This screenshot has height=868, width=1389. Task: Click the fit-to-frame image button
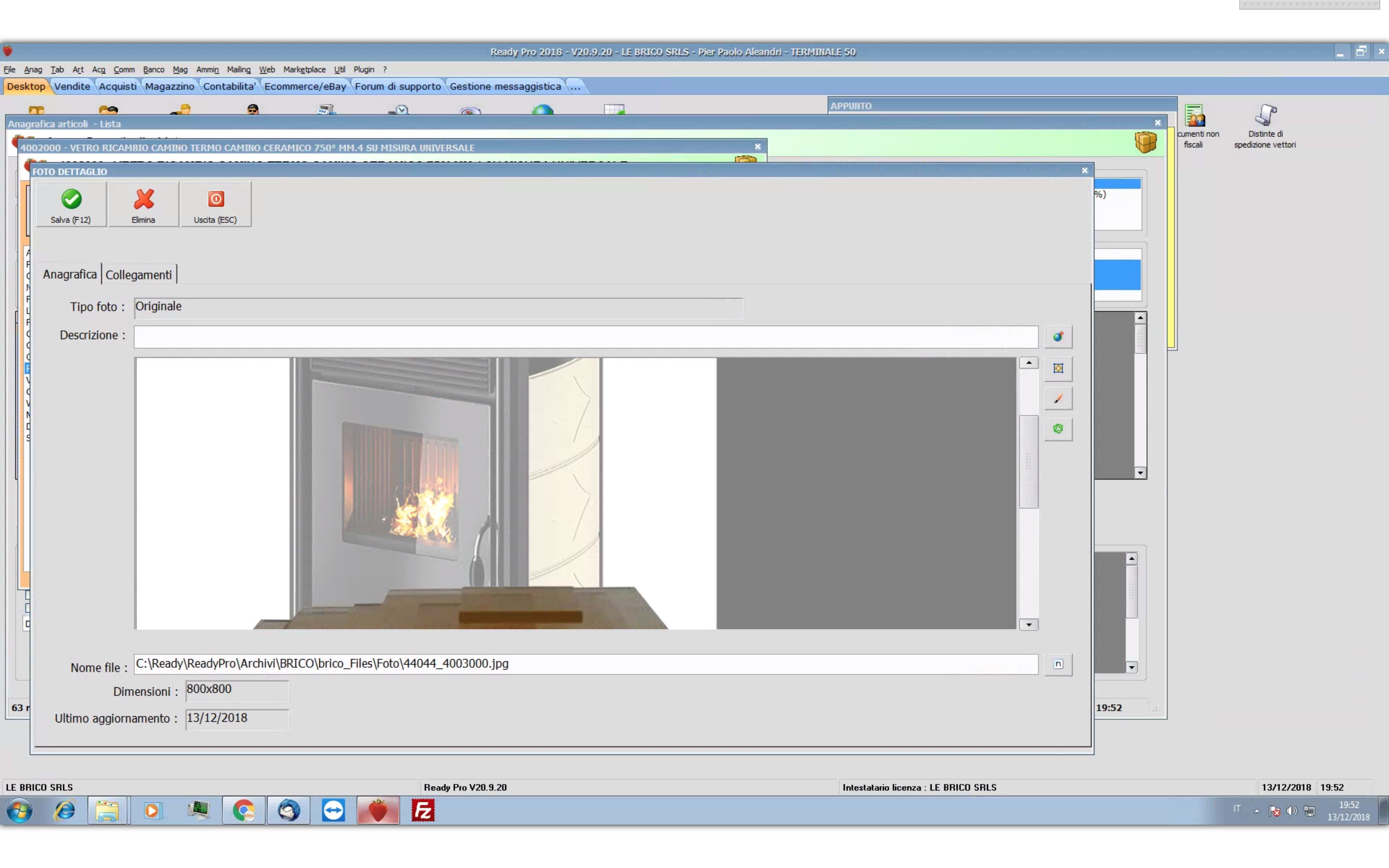(x=1058, y=368)
